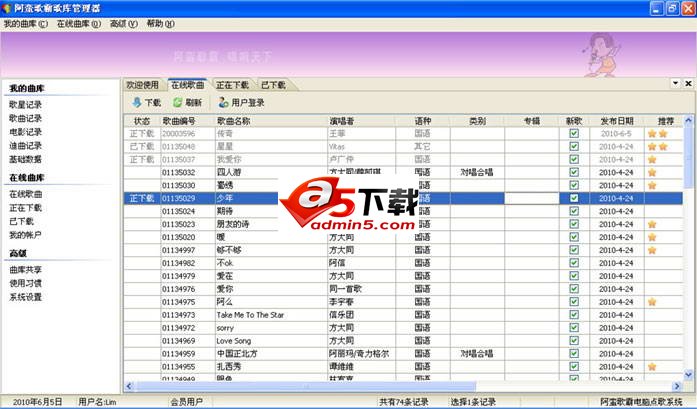This screenshot has height=409, width=697.
Task: Sort by the 推荐 column header
Action: coord(664,121)
